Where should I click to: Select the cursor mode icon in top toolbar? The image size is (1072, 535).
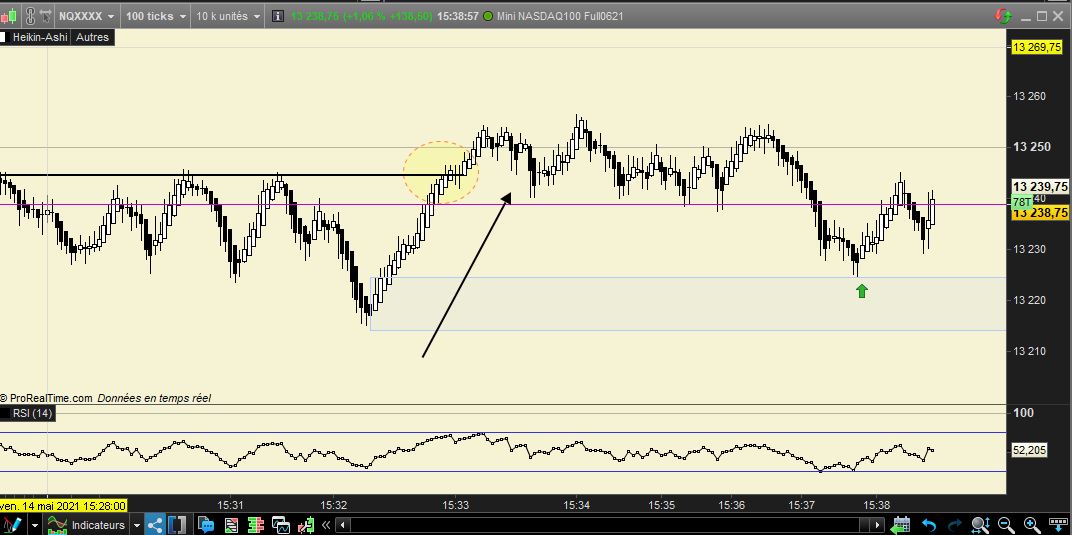(46, 16)
